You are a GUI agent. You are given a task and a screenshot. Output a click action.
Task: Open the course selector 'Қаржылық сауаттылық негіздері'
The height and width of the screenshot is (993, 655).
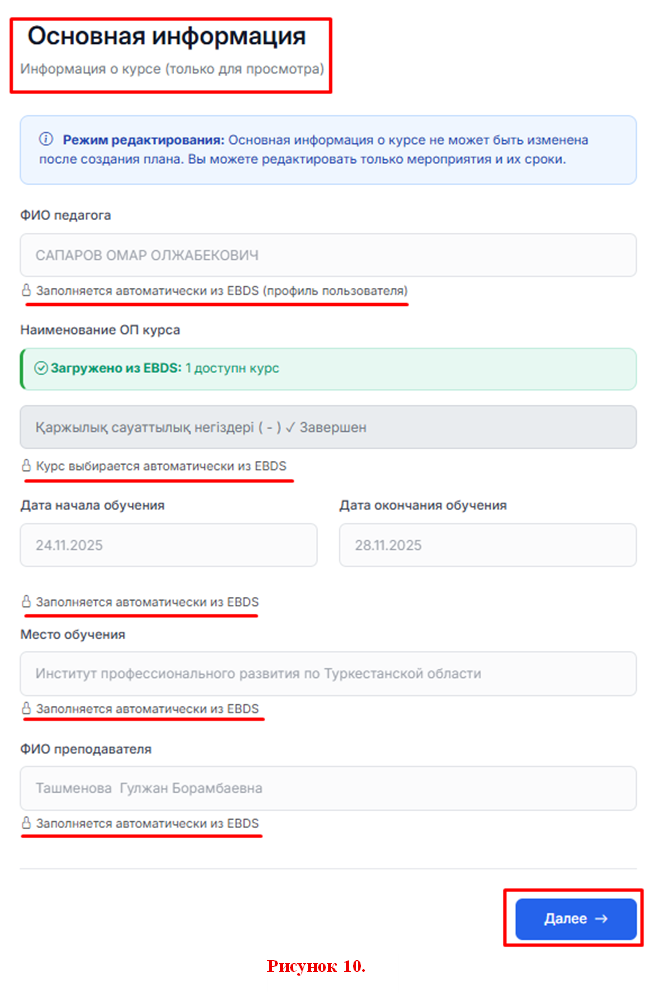[328, 427]
